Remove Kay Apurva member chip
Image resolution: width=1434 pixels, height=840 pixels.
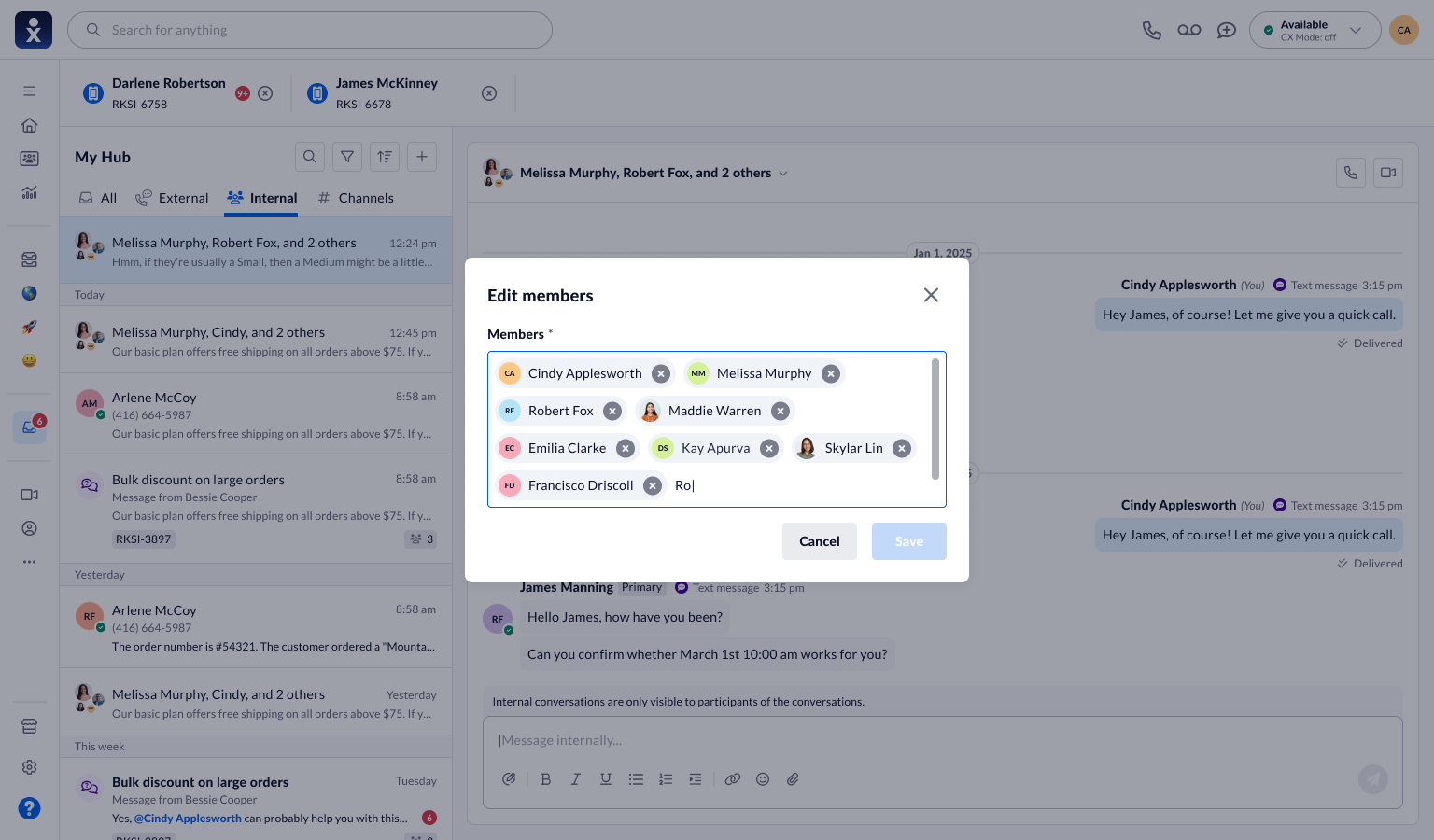click(769, 448)
